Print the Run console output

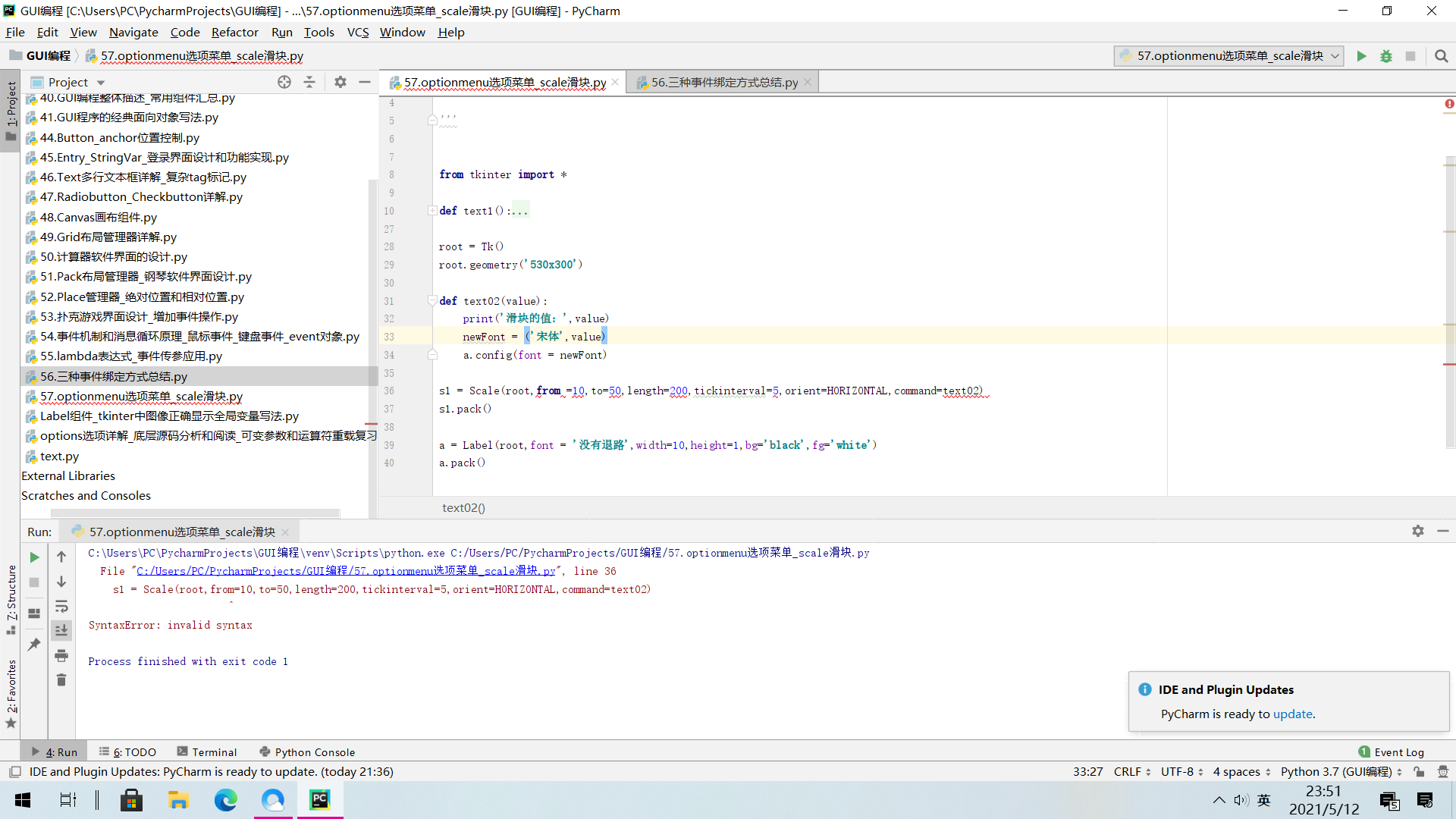(61, 655)
